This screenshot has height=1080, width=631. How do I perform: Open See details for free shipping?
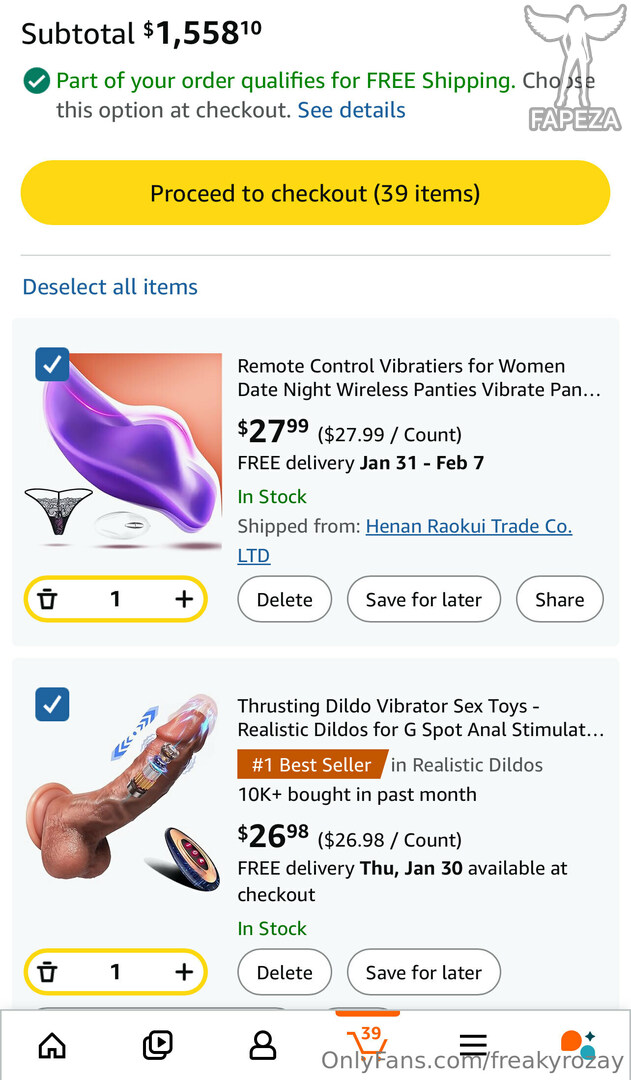coord(351,110)
